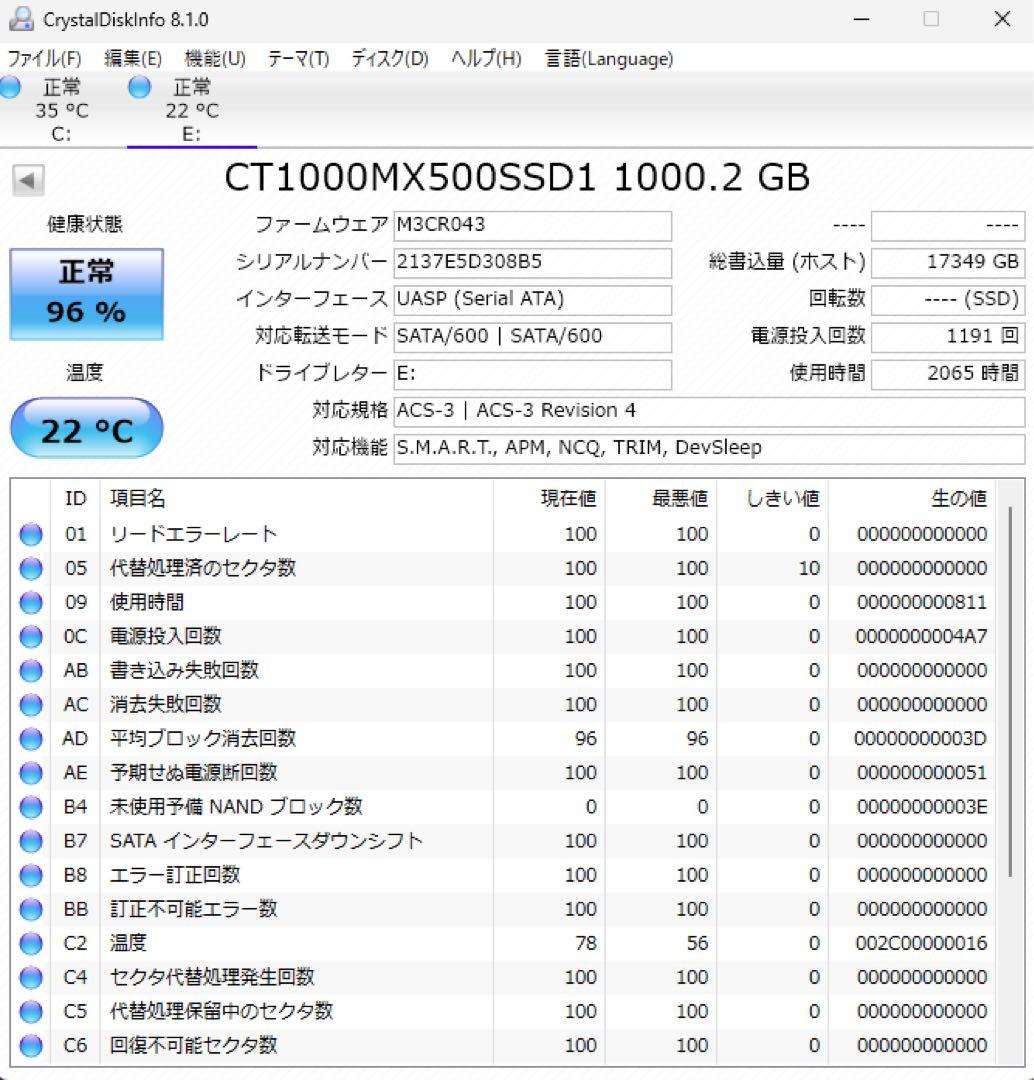Click the blue status circle above C: drive

pos(10,87)
